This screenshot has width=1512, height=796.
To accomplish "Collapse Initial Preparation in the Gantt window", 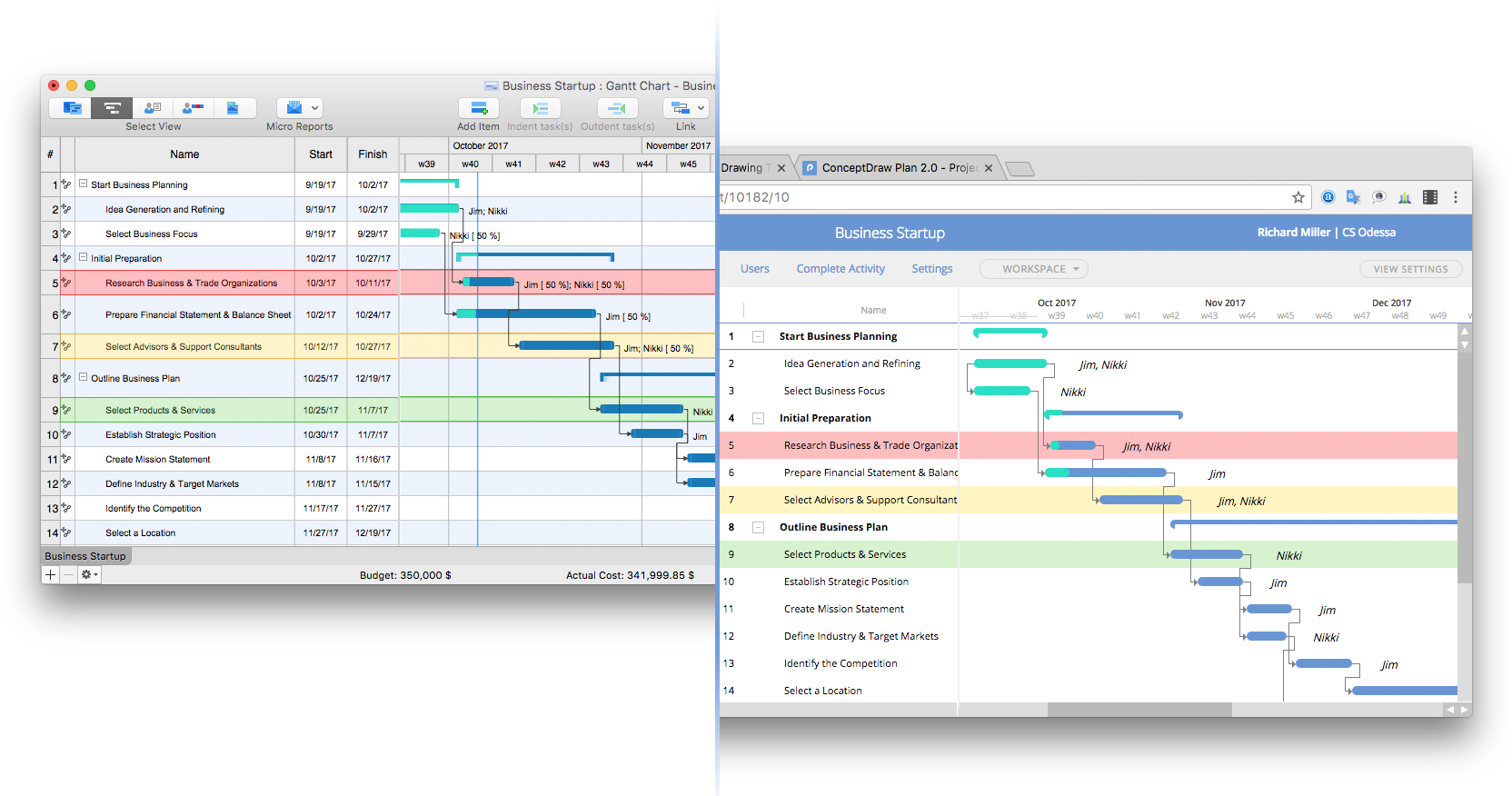I will [x=84, y=257].
